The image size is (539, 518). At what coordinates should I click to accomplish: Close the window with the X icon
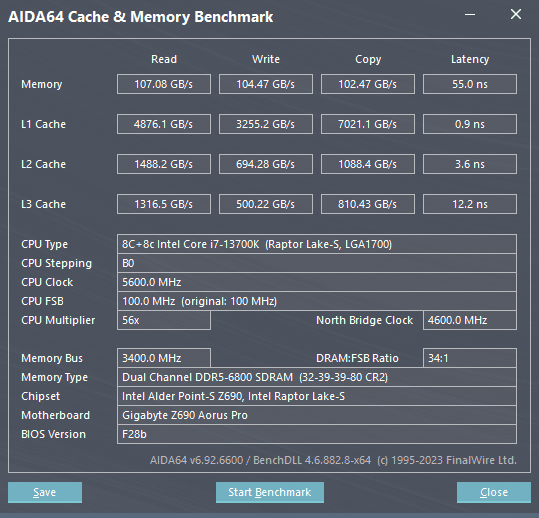pos(516,14)
